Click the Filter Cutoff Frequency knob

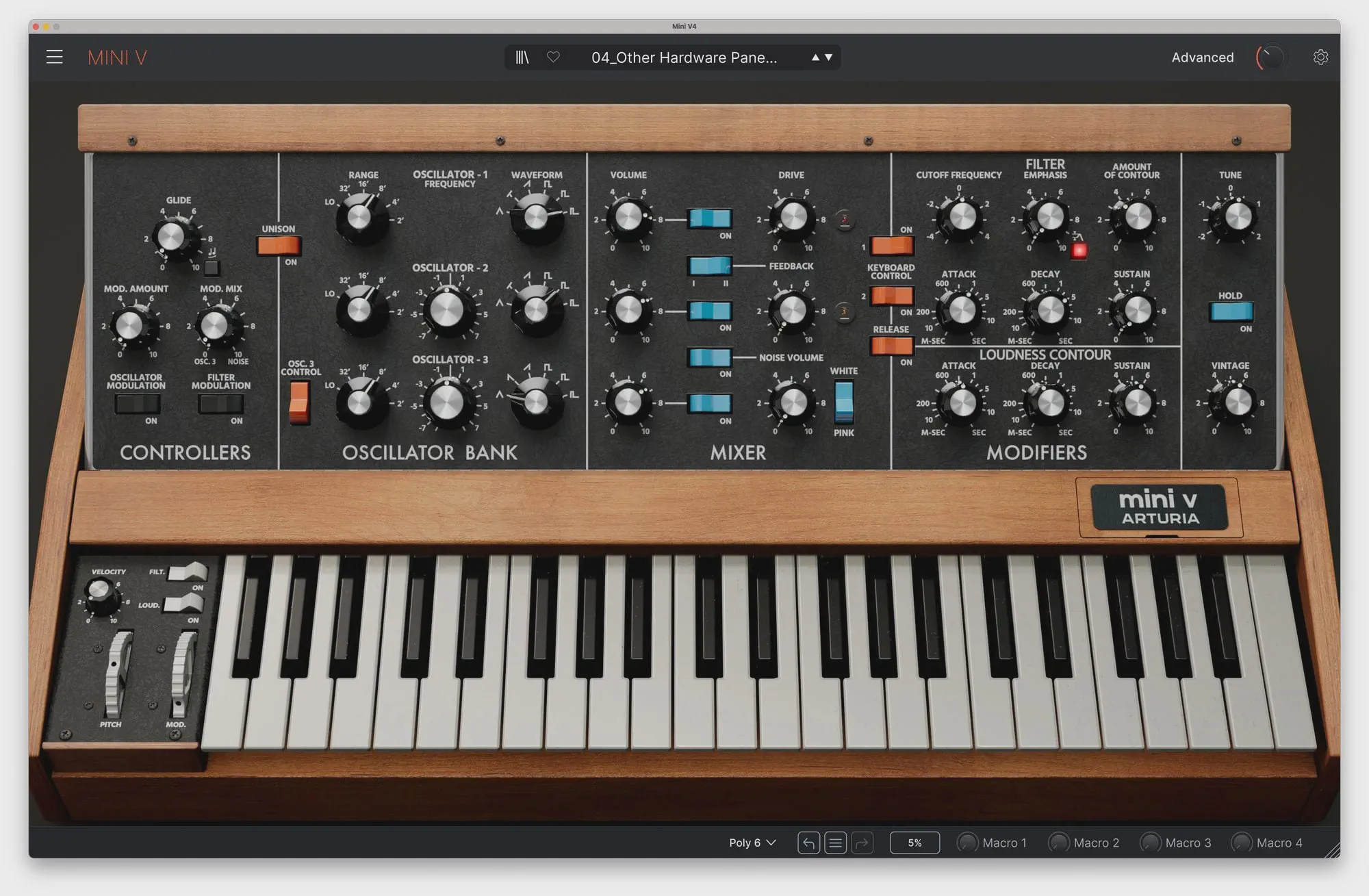[962, 217]
